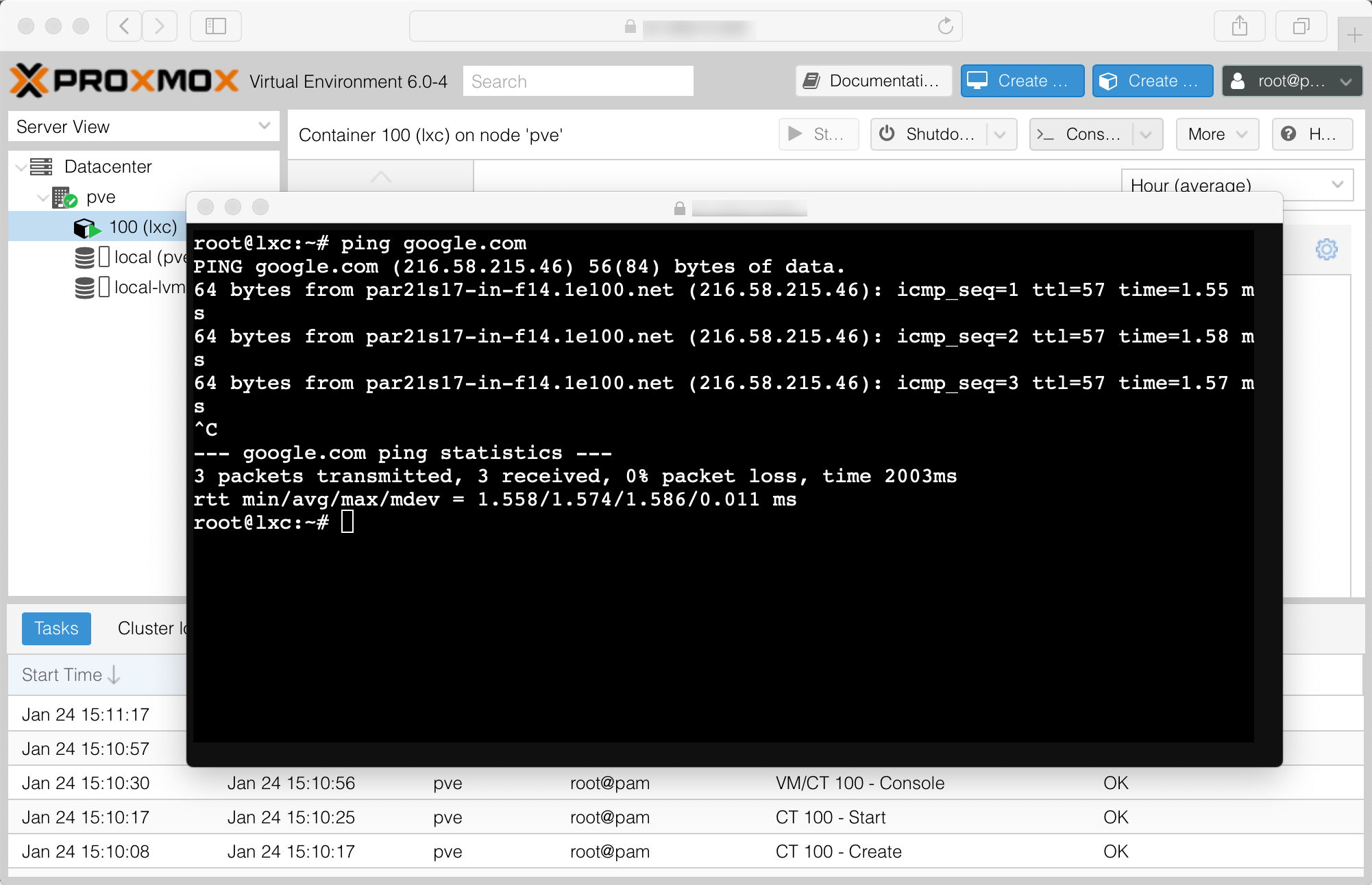The height and width of the screenshot is (885, 1372).
Task: Click the Proxmox Search field
Action: click(x=578, y=81)
